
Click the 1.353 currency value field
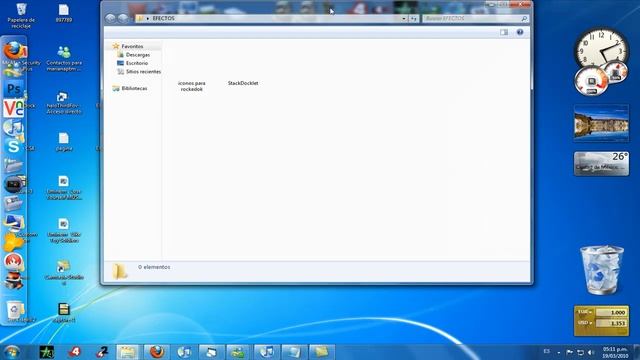click(611, 323)
